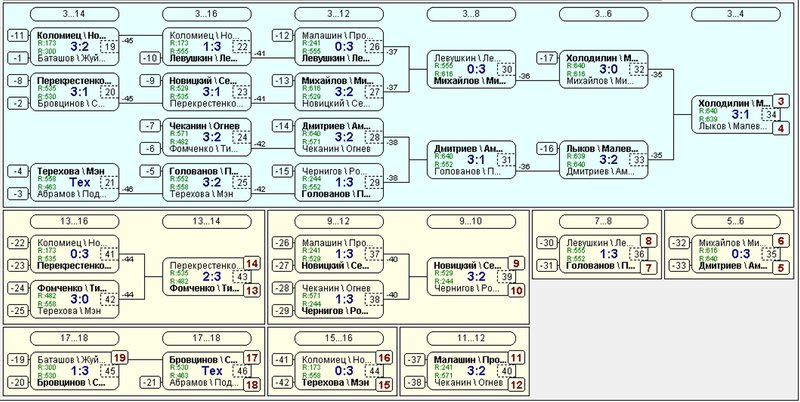The width and height of the screenshot is (800, 402).
Task: Click dashed match number 39 box
Action: pos(505,277)
